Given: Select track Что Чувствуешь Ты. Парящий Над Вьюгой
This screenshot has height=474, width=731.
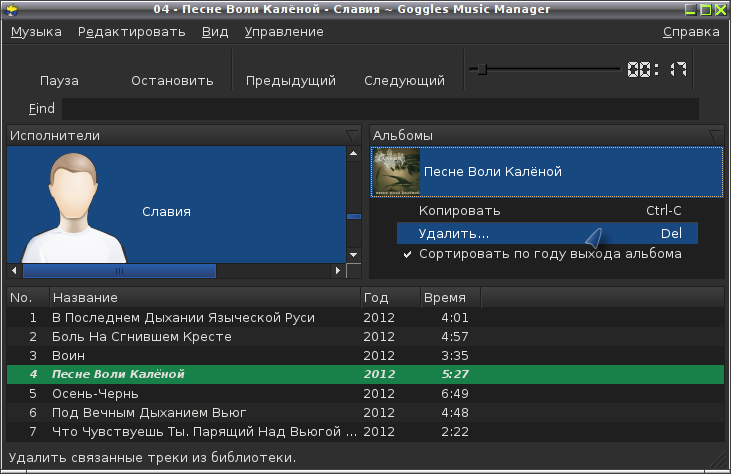Looking at the screenshot, I should (x=366, y=432).
